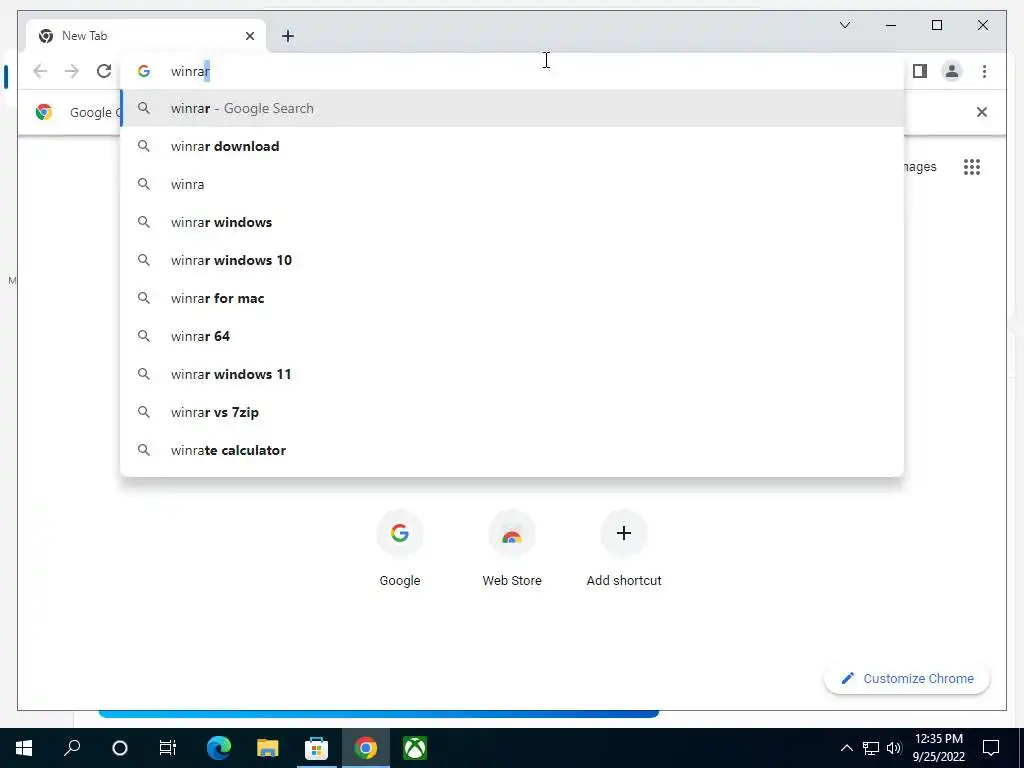Launch Microsoft Edge from taskbar

pyautogui.click(x=219, y=748)
